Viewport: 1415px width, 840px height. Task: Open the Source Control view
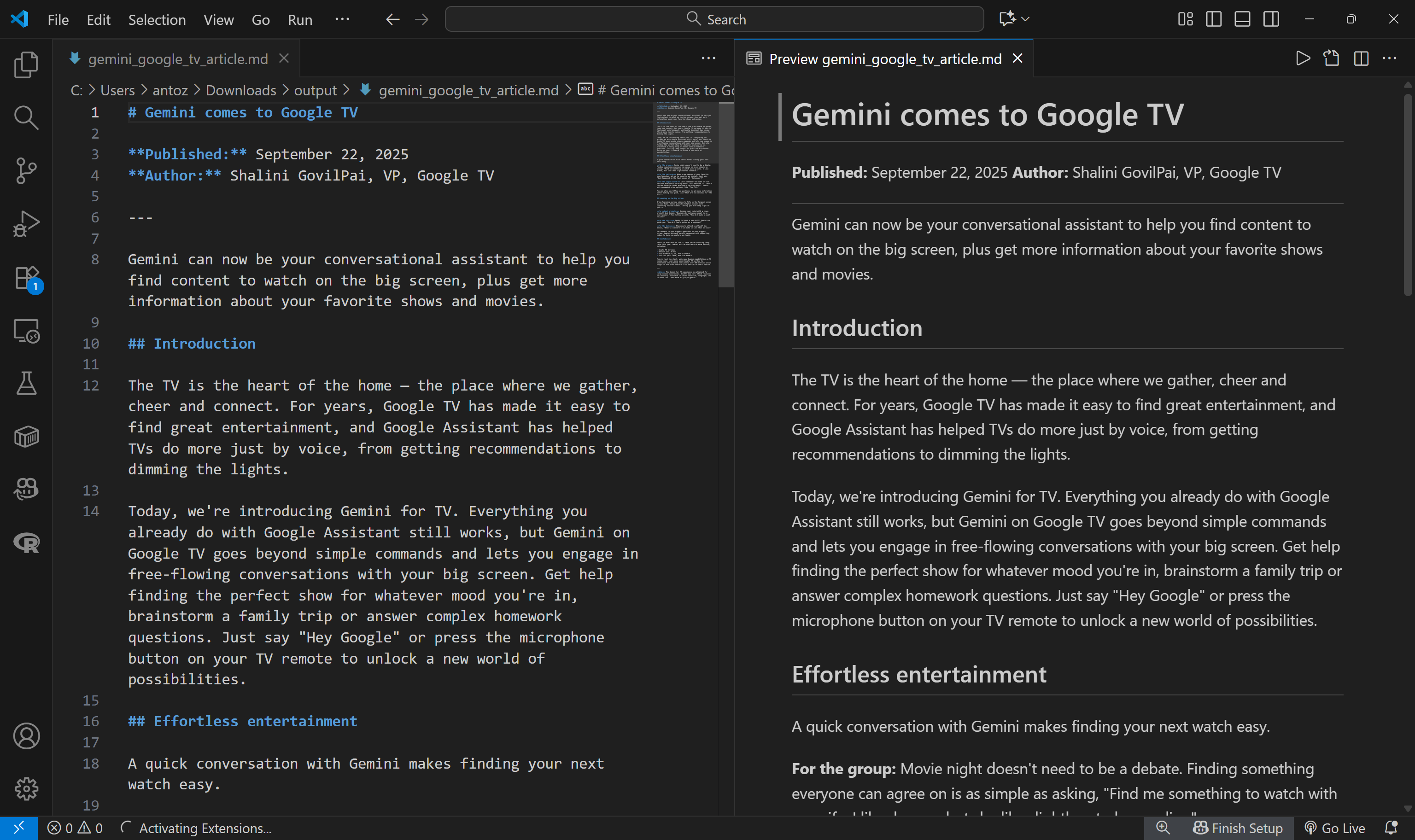26,170
